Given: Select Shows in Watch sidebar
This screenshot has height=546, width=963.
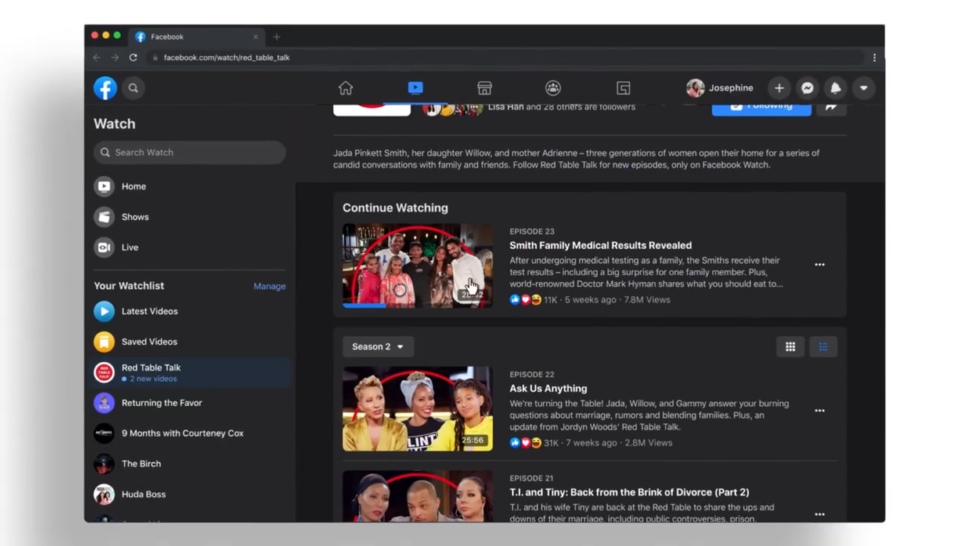Looking at the screenshot, I should click(189, 217).
